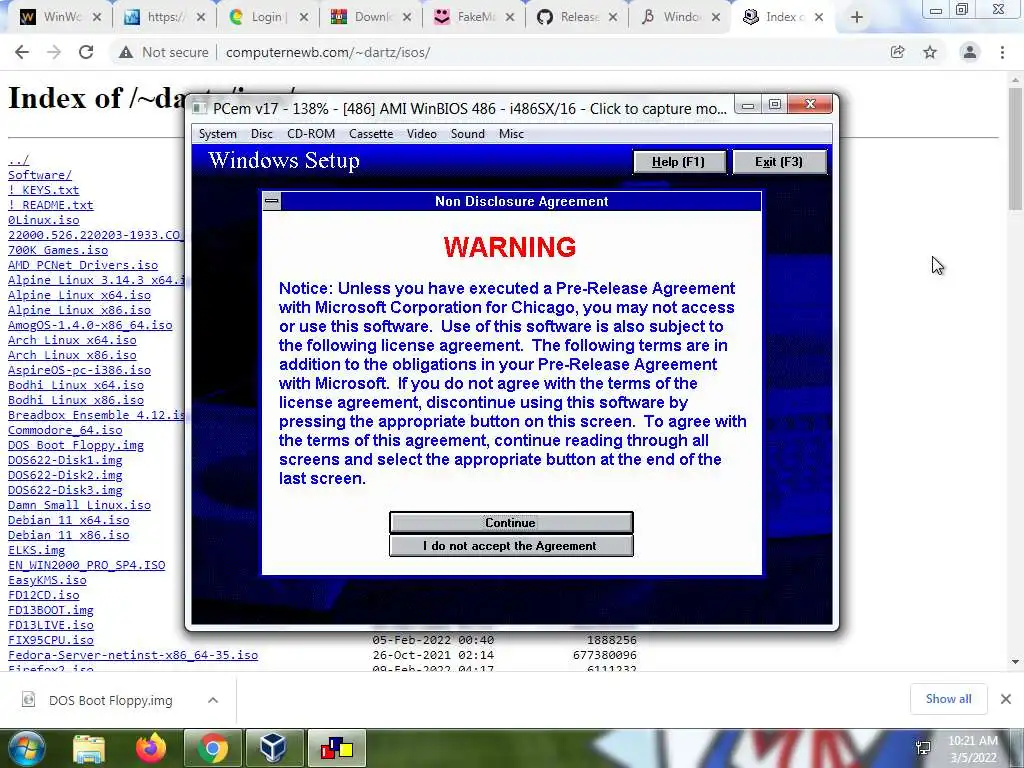
Task: Click Continue in the Non Disclosure Agreement
Action: click(x=511, y=522)
